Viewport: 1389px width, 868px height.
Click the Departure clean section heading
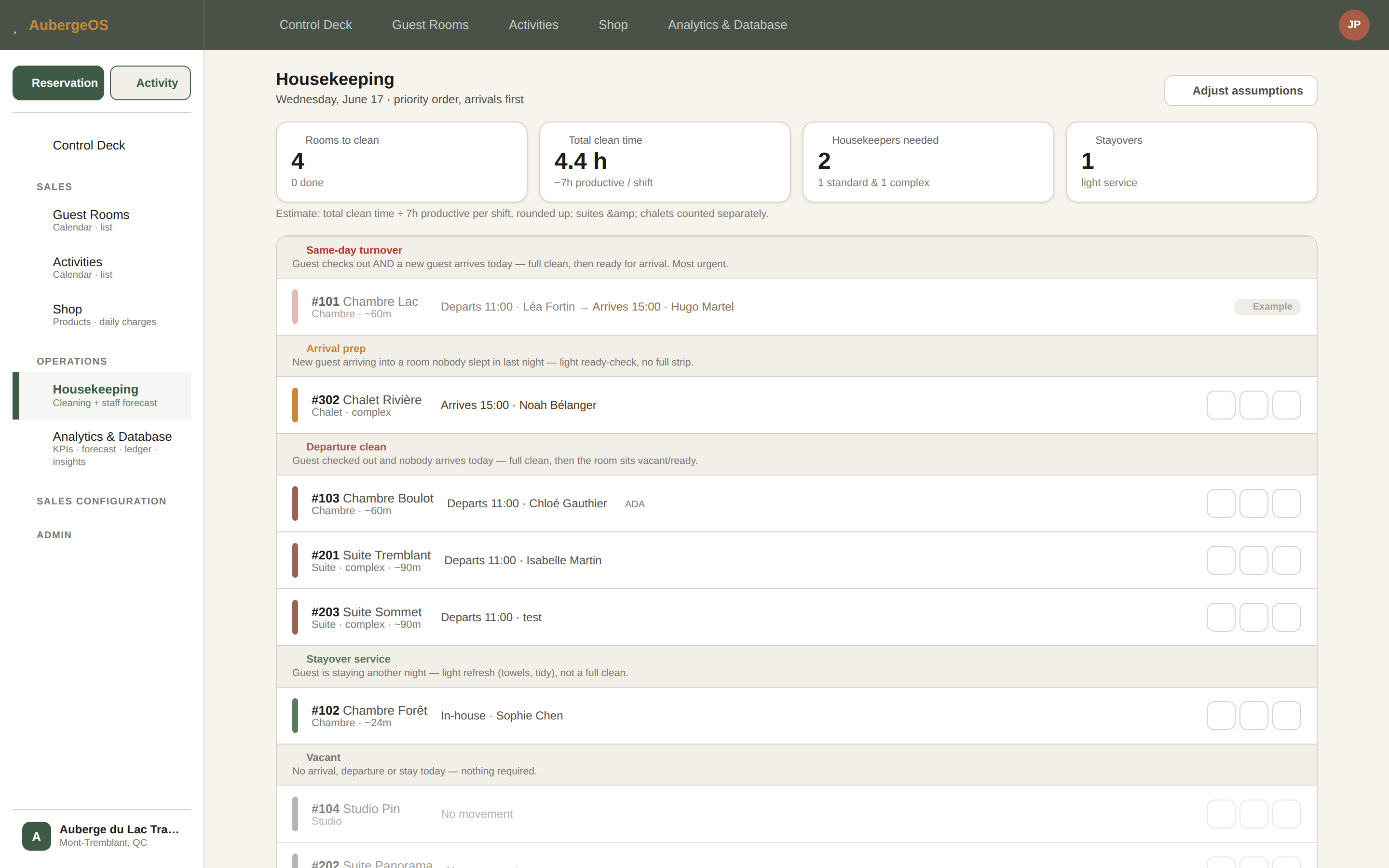click(x=346, y=447)
